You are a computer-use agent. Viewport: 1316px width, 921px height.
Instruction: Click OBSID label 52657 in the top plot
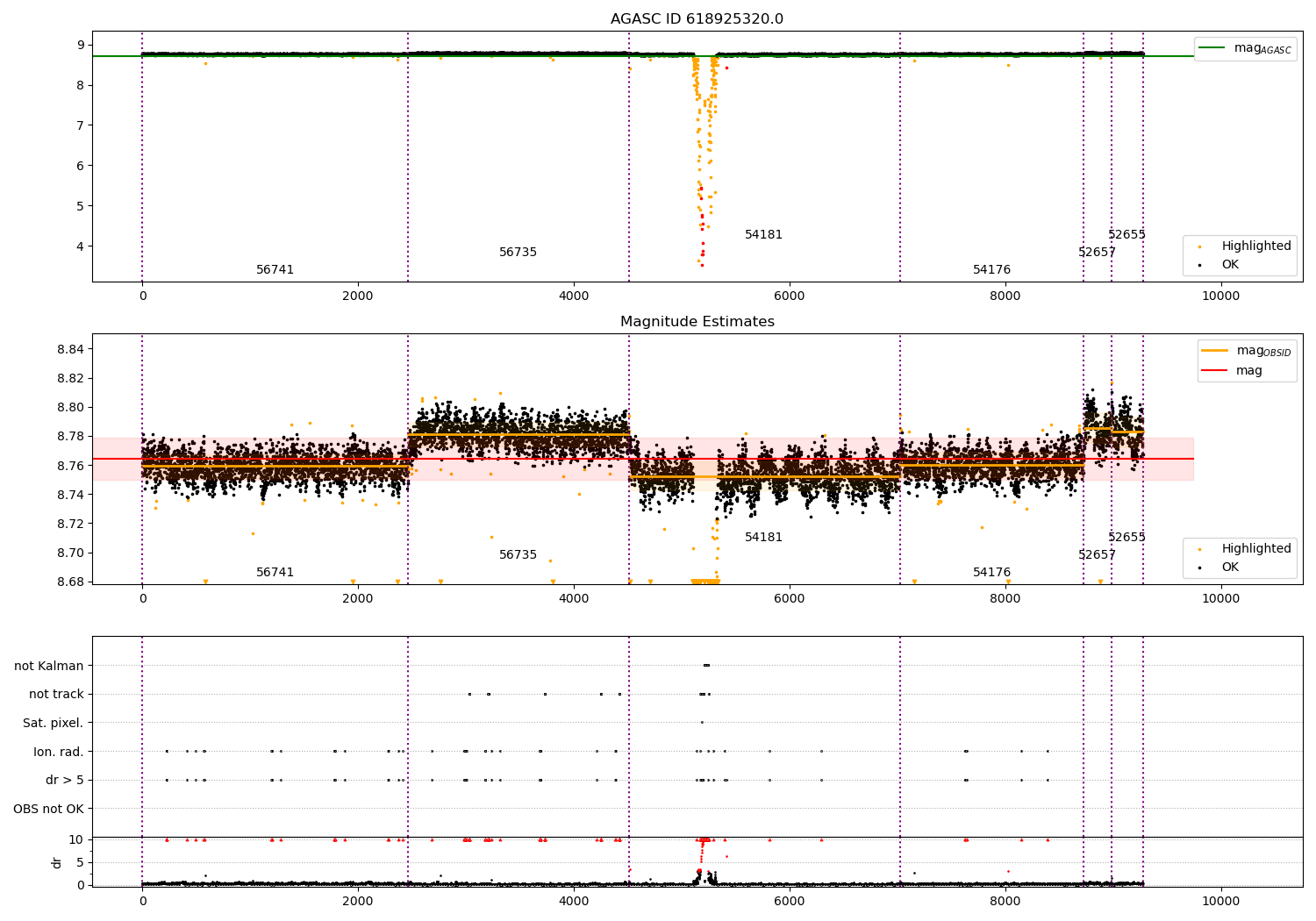[1097, 253]
